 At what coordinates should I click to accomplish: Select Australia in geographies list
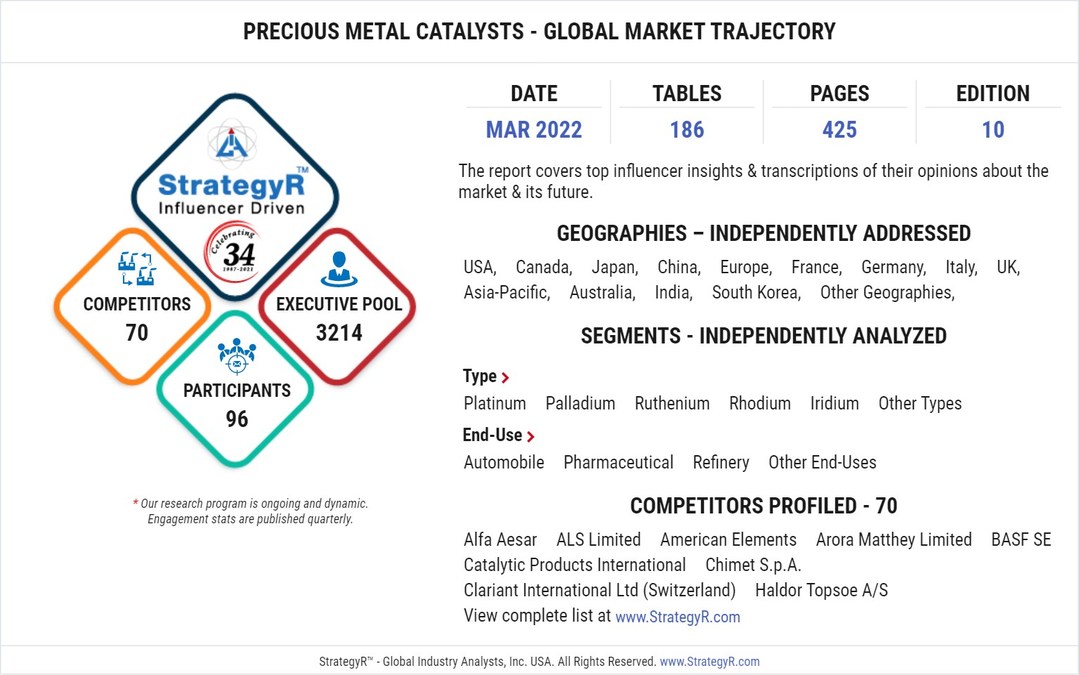[x=603, y=293]
